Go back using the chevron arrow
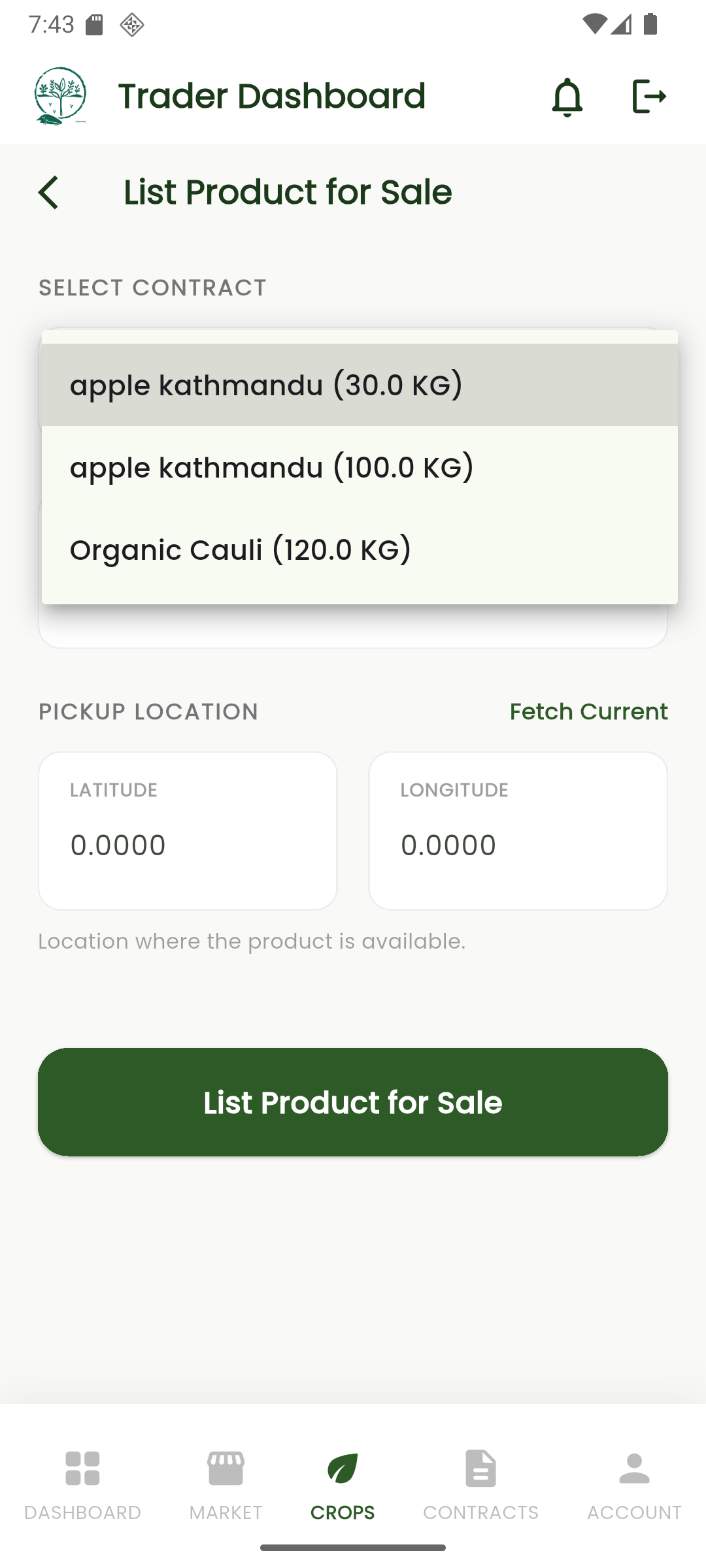Screen dimensions: 706x1568 coord(48,193)
